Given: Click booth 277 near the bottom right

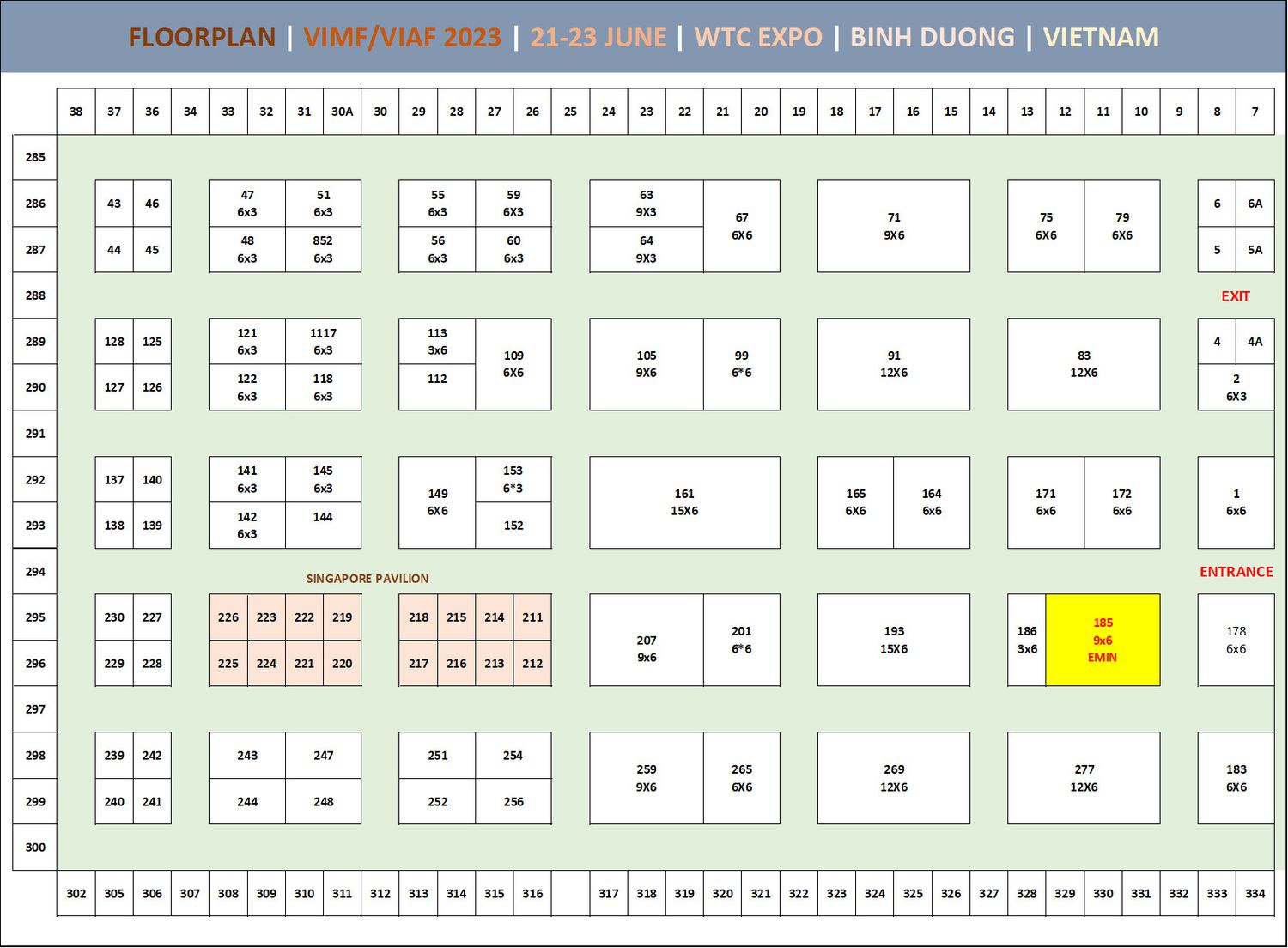Looking at the screenshot, I should (x=1084, y=778).
